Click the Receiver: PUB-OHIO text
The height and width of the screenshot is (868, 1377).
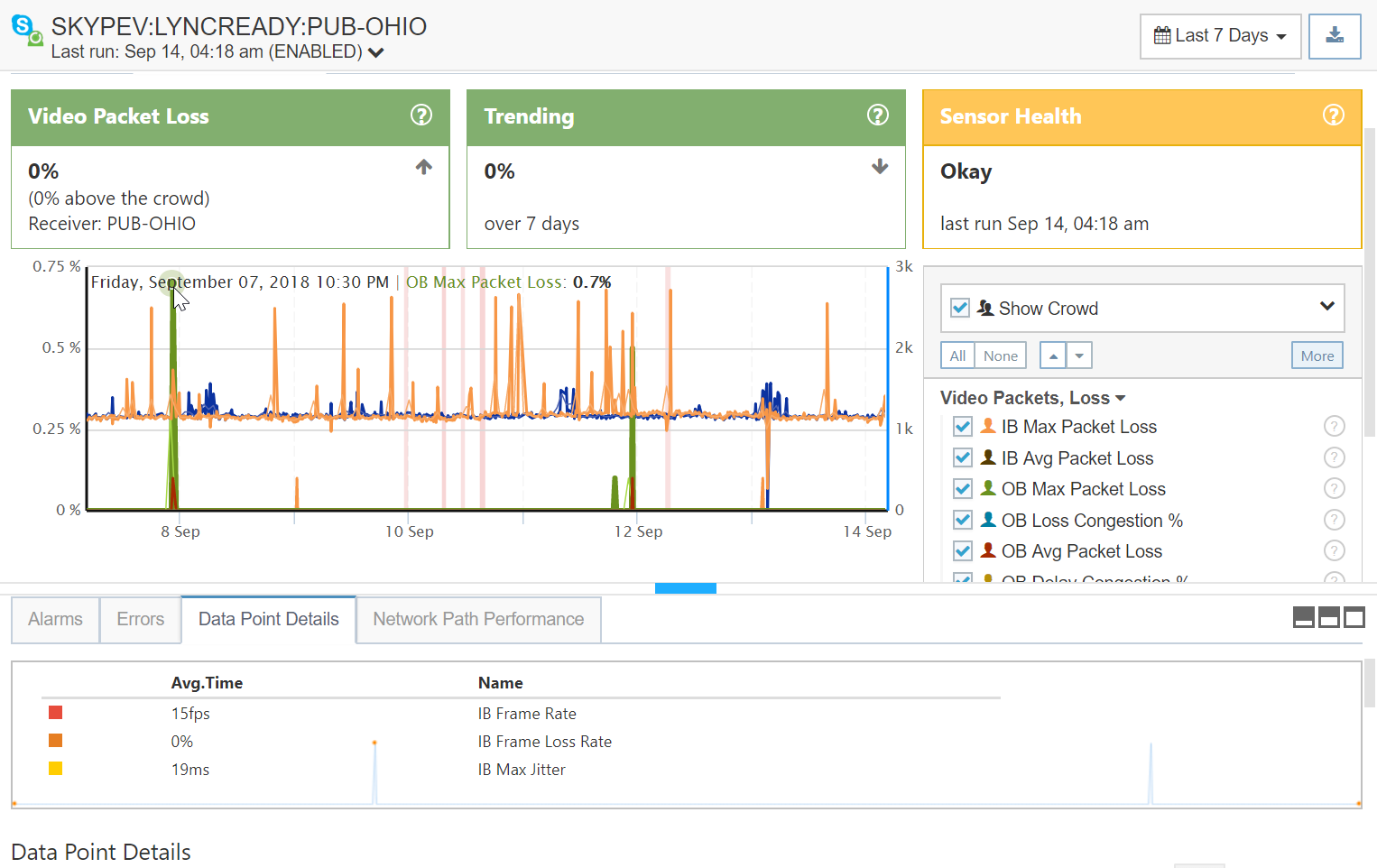pos(112,224)
